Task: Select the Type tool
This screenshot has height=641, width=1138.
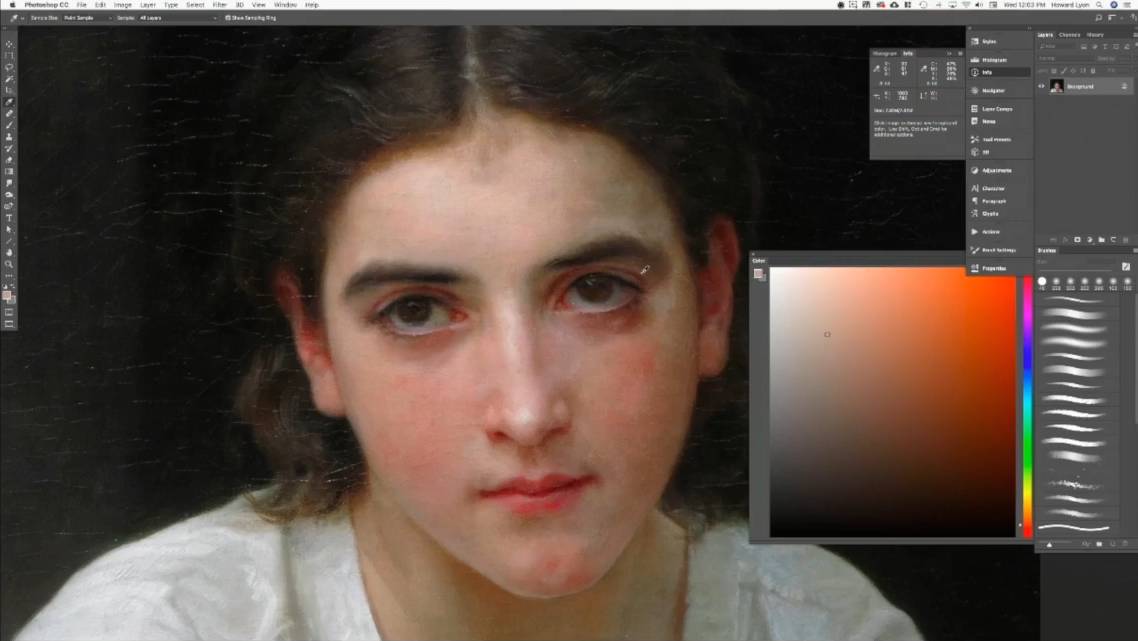Action: coord(9,218)
